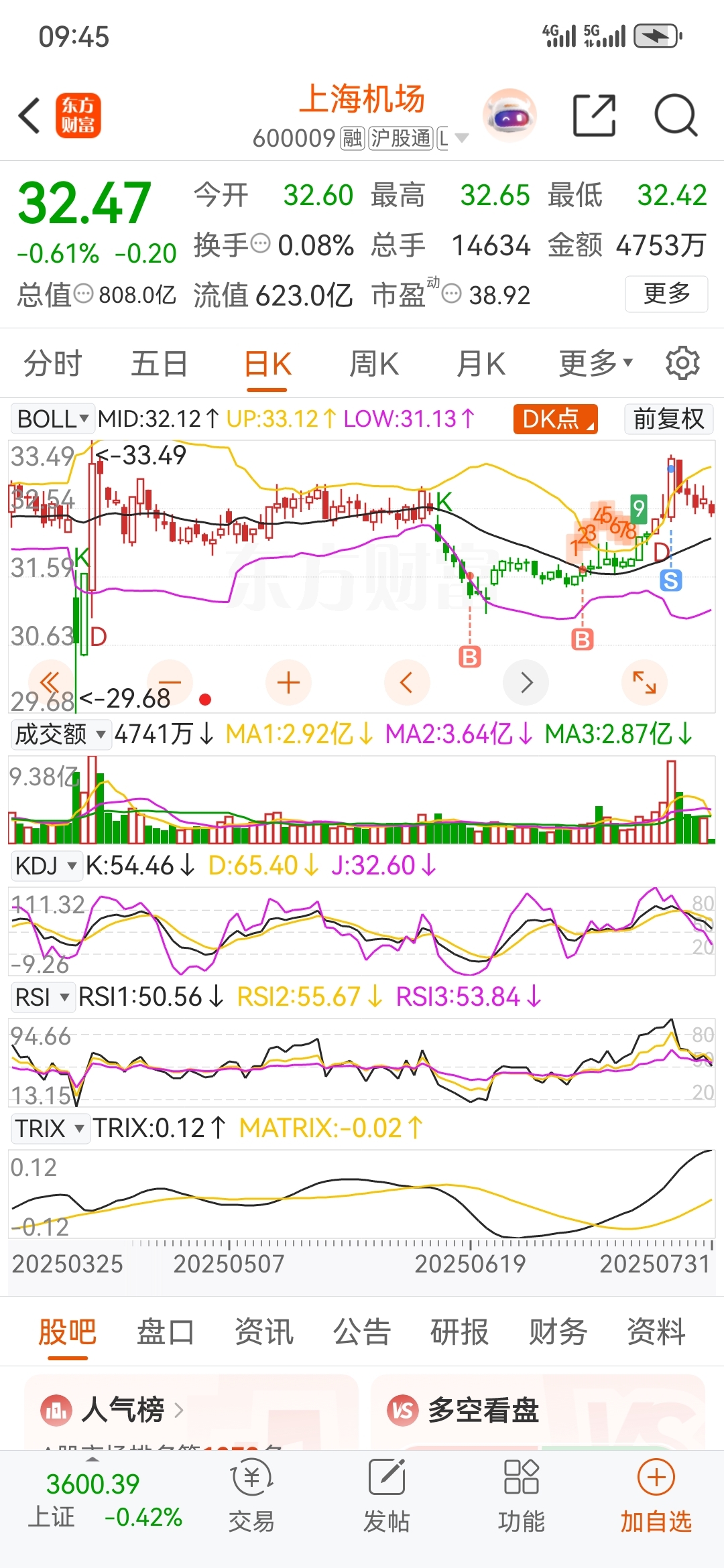
Task: Expand the 更多 period dropdown
Action: click(x=596, y=363)
